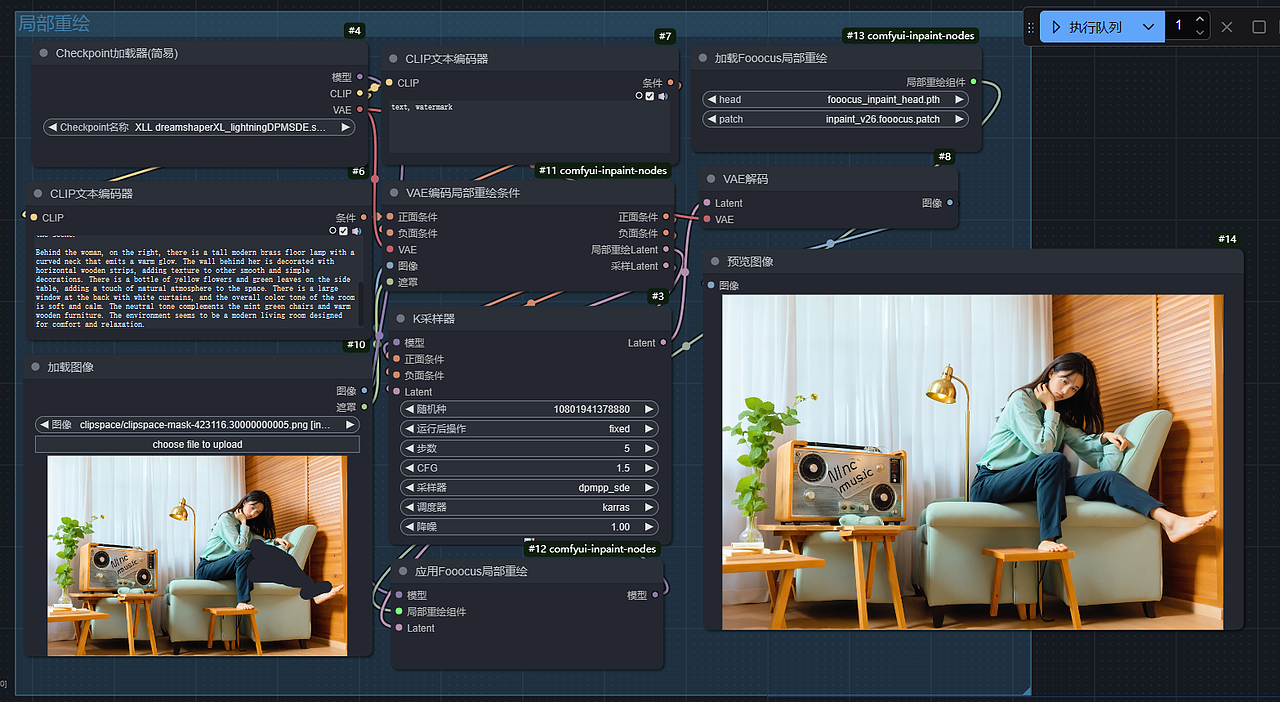Click the right arrow of the 图像 file widget
The width and height of the screenshot is (1280, 702).
[x=350, y=424]
